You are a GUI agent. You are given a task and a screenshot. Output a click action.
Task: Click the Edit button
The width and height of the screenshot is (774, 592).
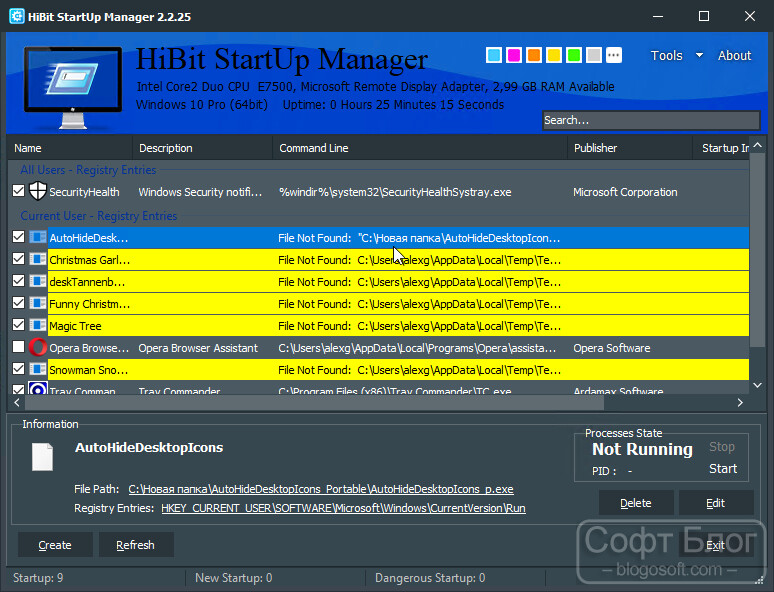pos(716,503)
